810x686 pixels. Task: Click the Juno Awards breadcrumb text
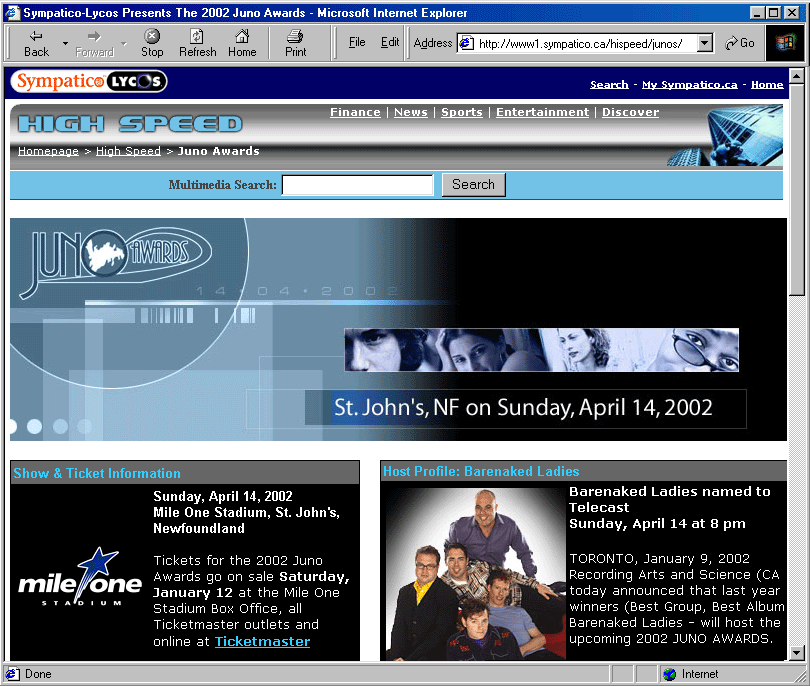coord(219,151)
